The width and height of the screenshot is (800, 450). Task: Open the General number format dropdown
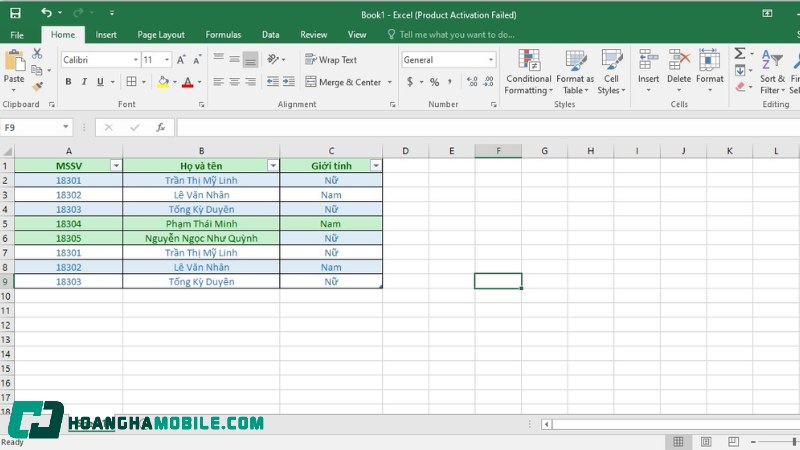pos(490,60)
